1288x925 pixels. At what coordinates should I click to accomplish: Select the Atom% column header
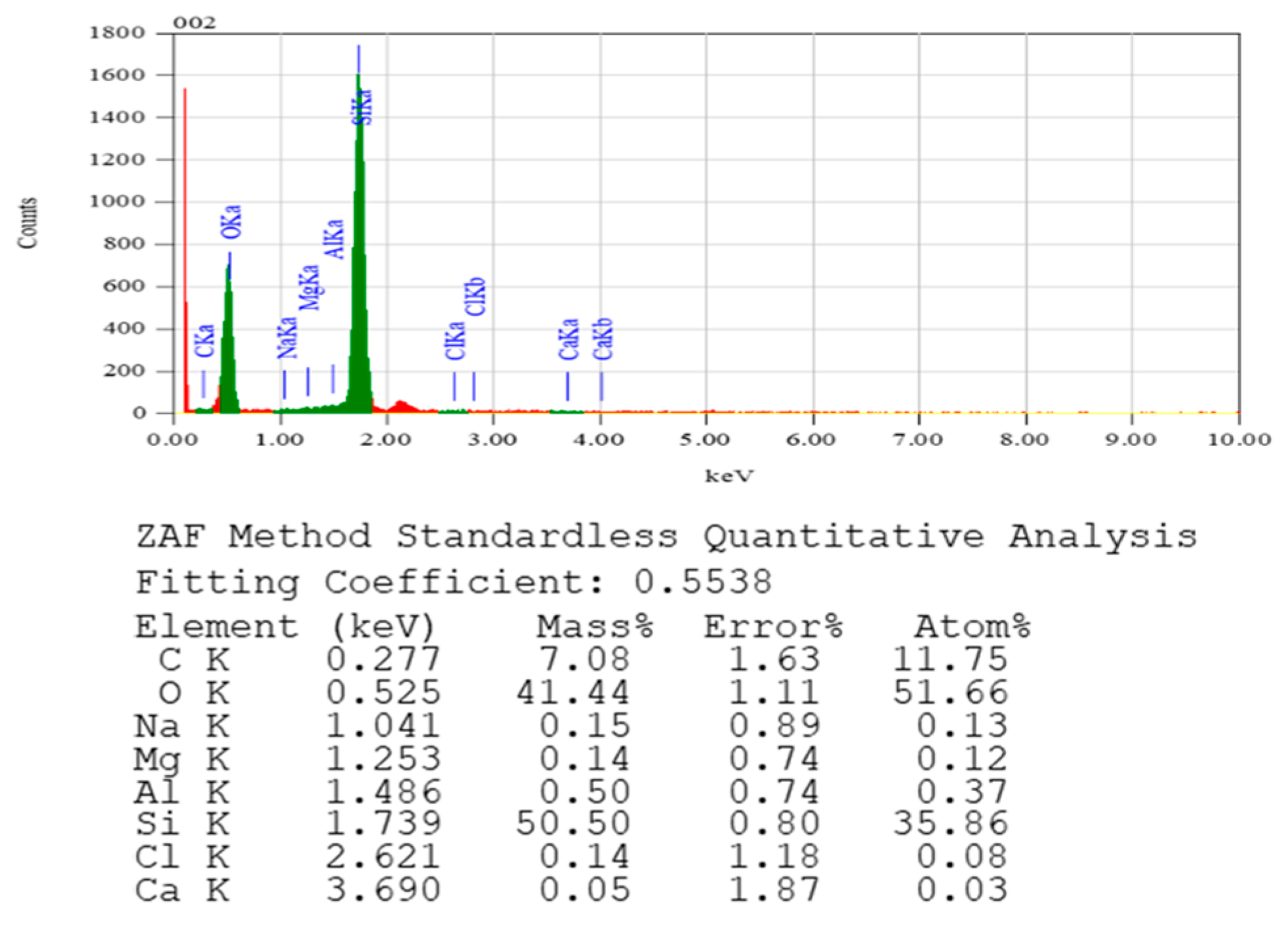[x=973, y=627]
